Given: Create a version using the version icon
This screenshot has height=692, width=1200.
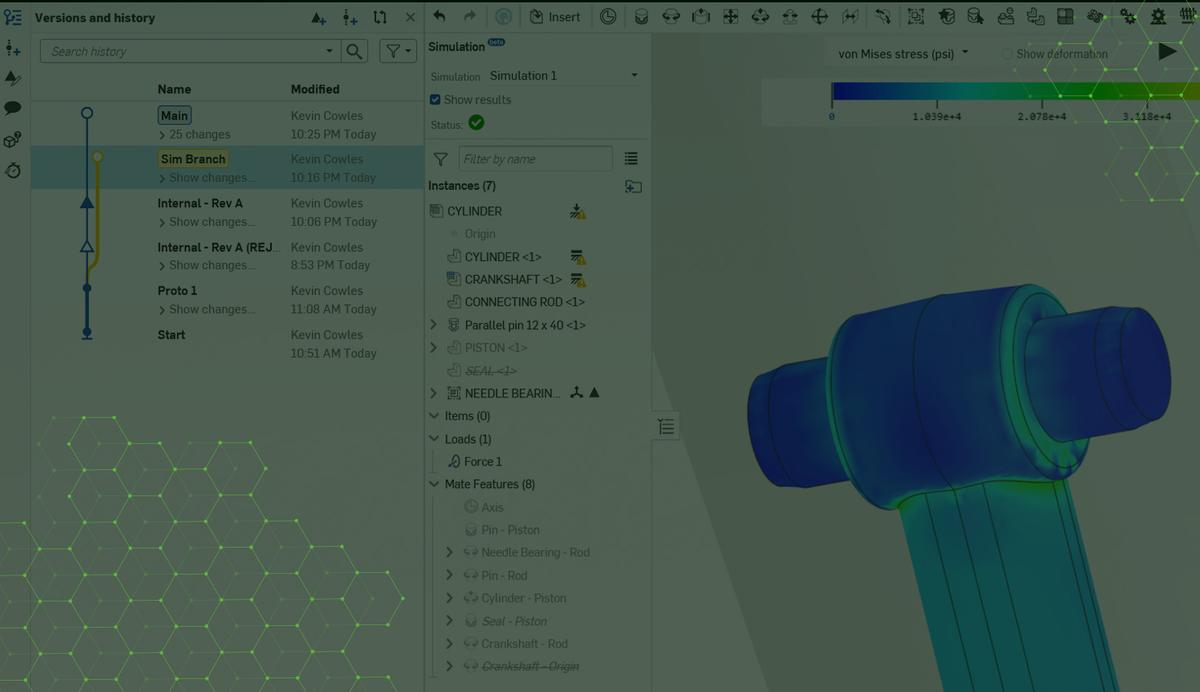Looking at the screenshot, I should tap(319, 17).
